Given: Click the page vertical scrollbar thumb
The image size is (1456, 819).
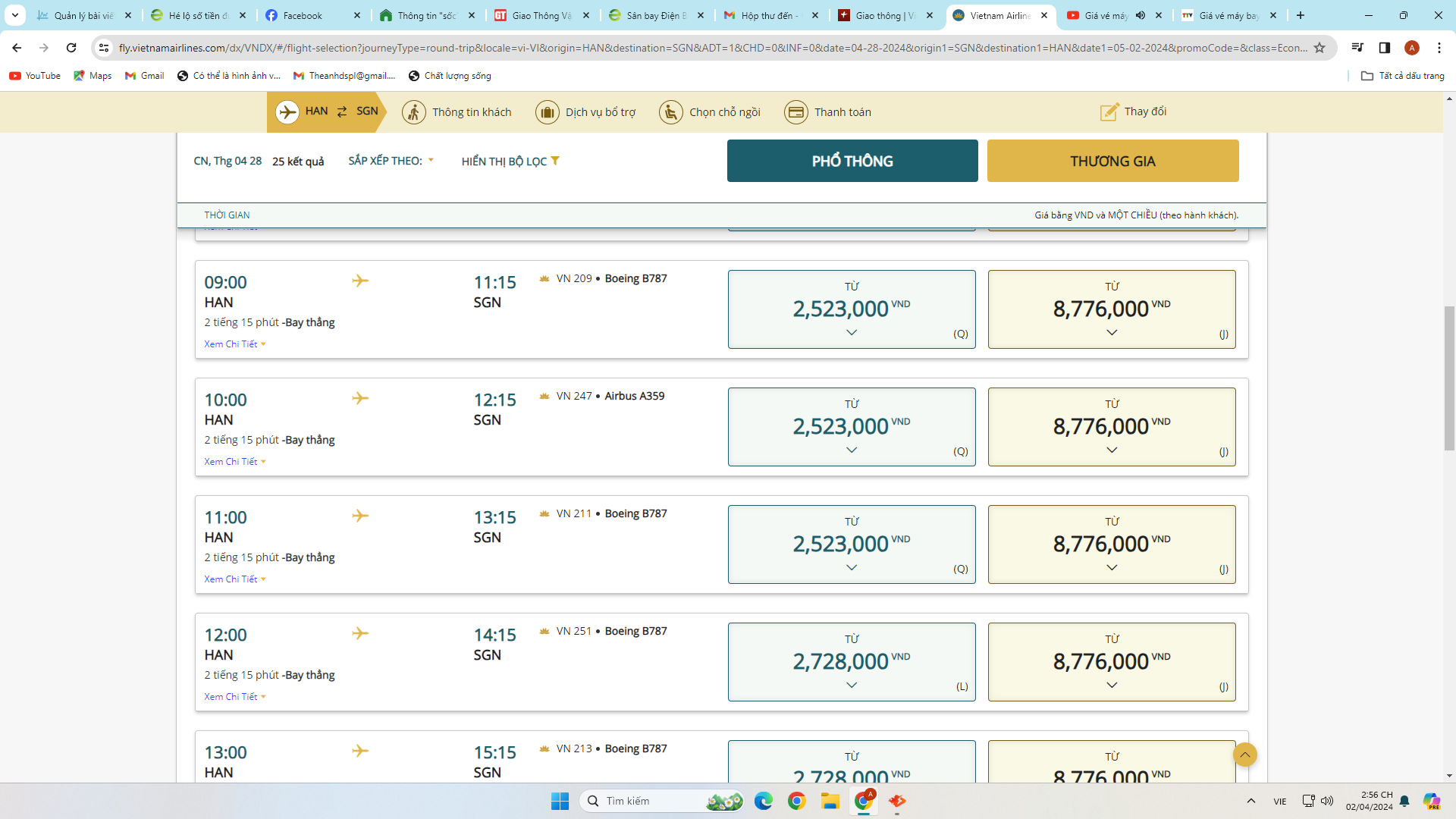Looking at the screenshot, I should pos(1449,378).
